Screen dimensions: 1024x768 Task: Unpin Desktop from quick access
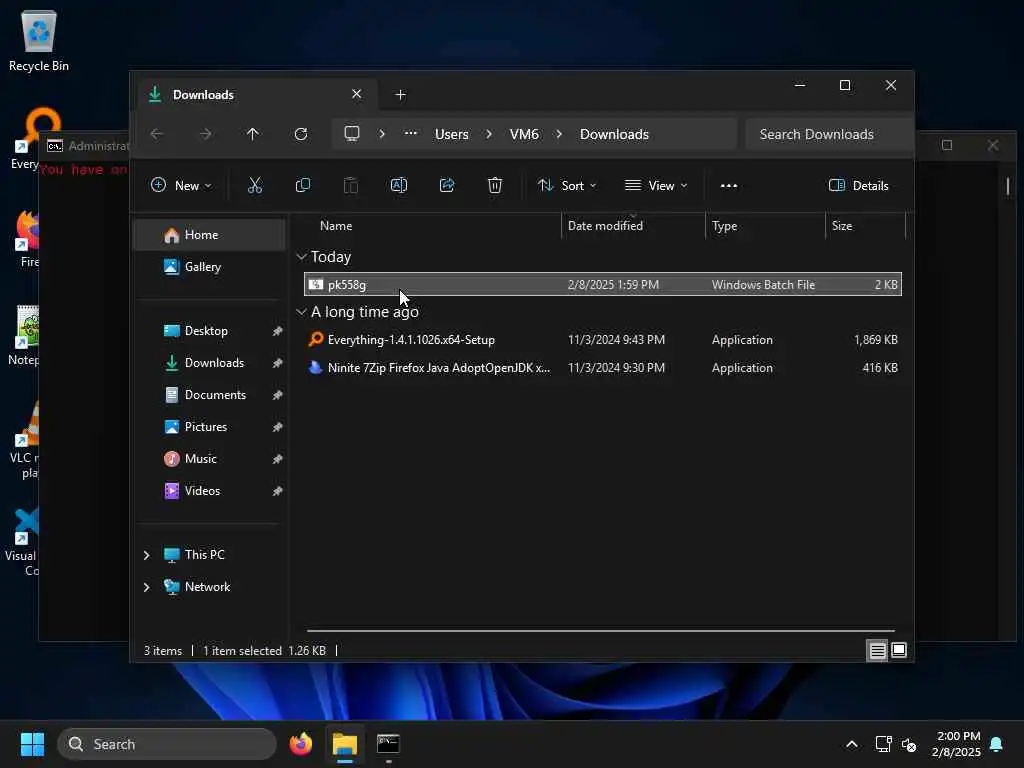(278, 331)
